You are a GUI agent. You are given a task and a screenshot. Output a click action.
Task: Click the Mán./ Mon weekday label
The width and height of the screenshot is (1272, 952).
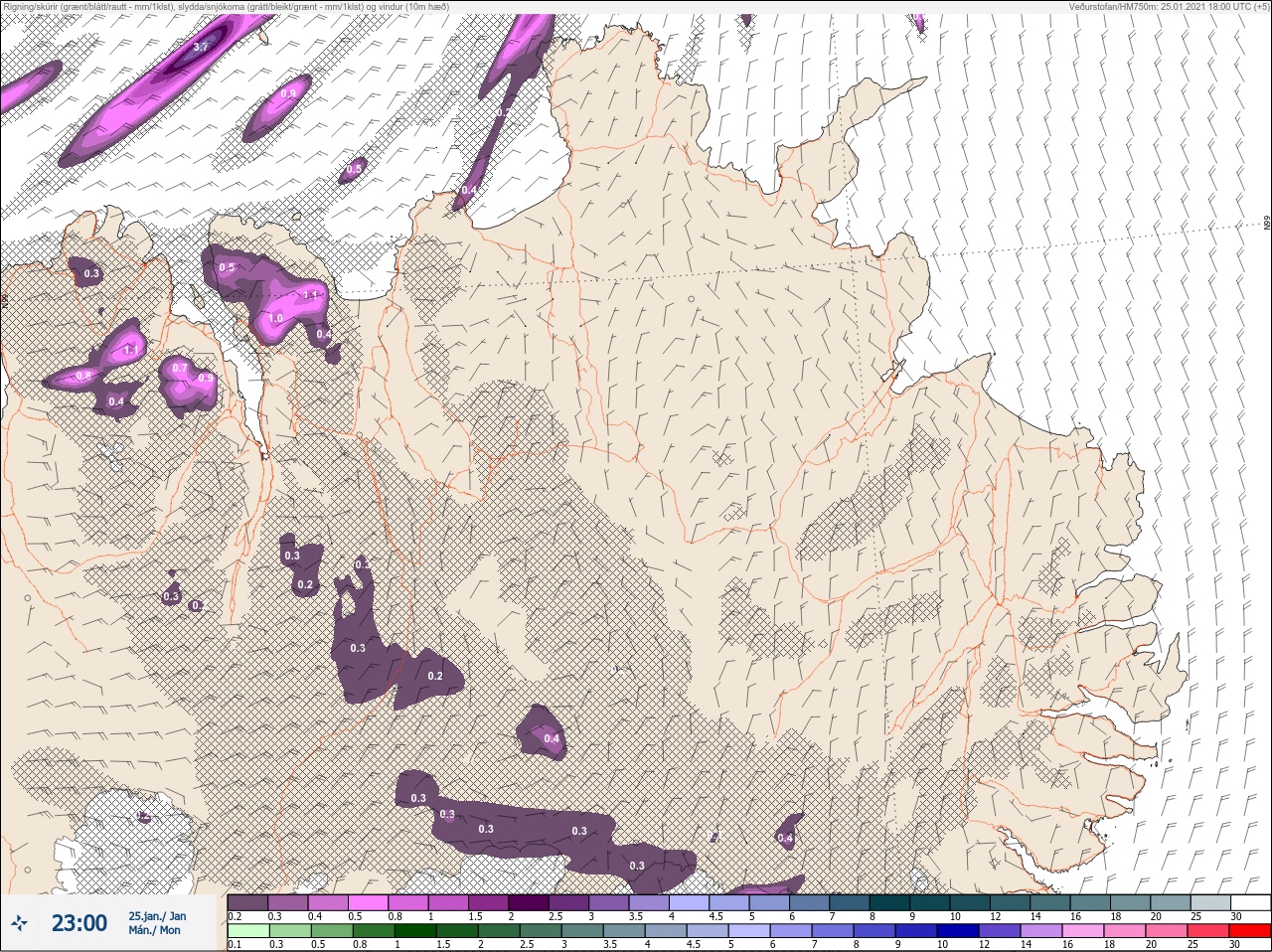[x=154, y=931]
